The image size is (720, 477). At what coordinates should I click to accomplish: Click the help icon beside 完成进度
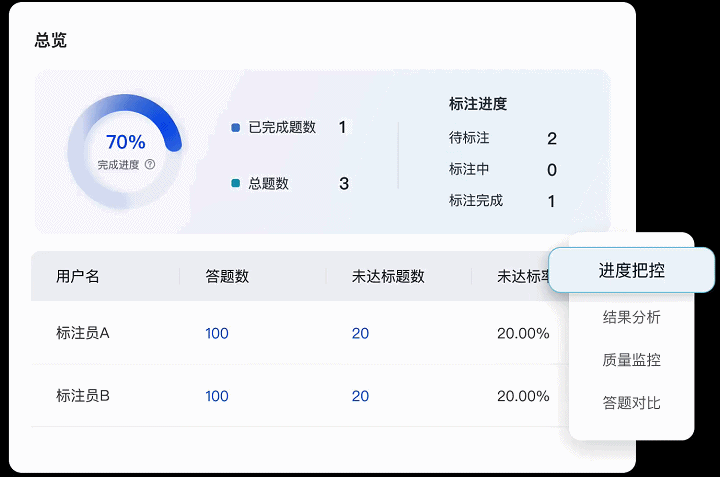click(x=150, y=164)
